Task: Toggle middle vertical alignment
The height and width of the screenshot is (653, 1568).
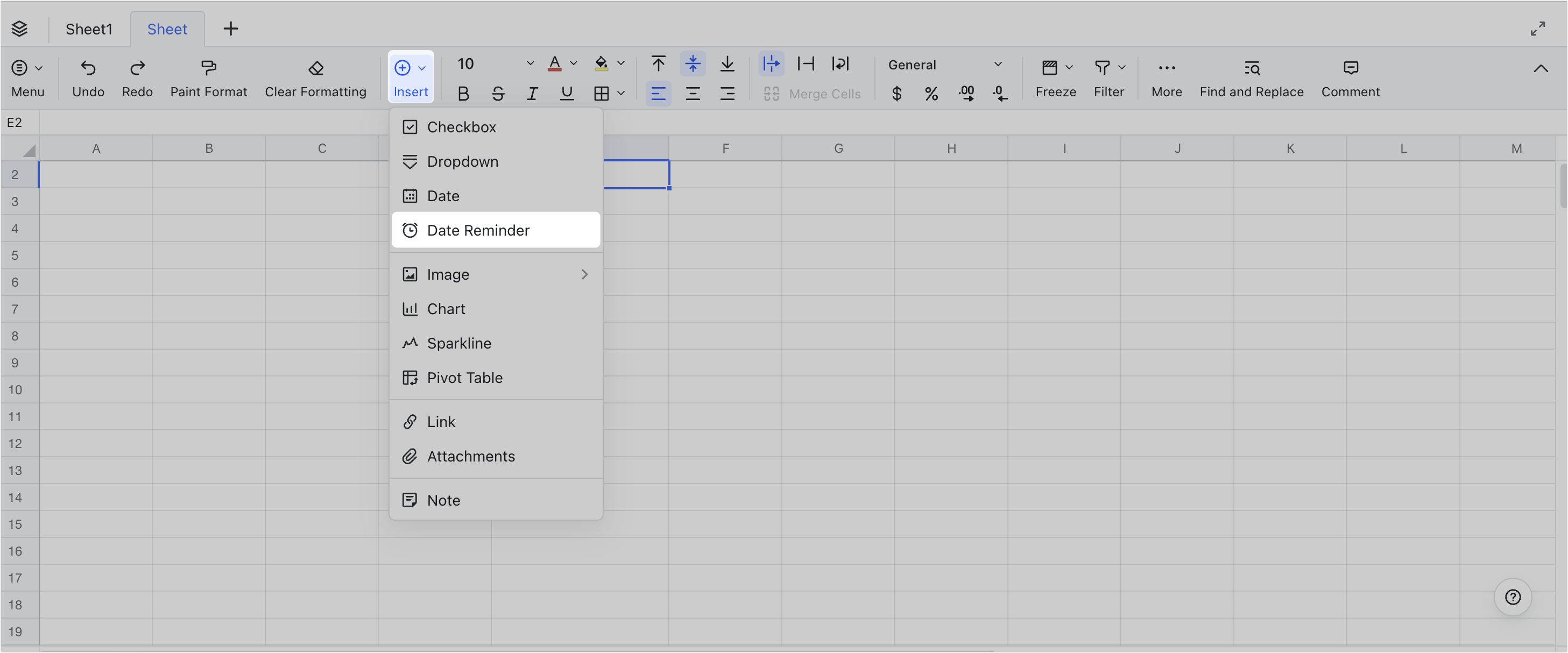Action: pyautogui.click(x=693, y=63)
